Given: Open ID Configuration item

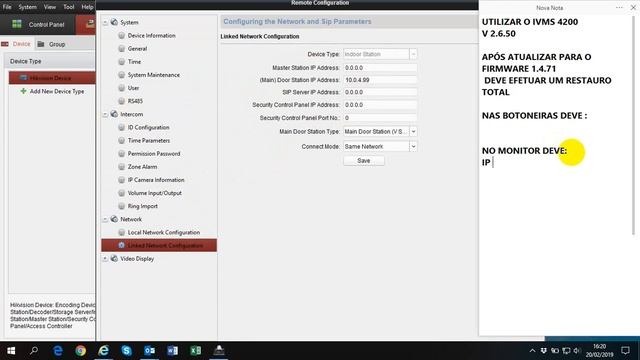Looking at the screenshot, I should (x=148, y=127).
